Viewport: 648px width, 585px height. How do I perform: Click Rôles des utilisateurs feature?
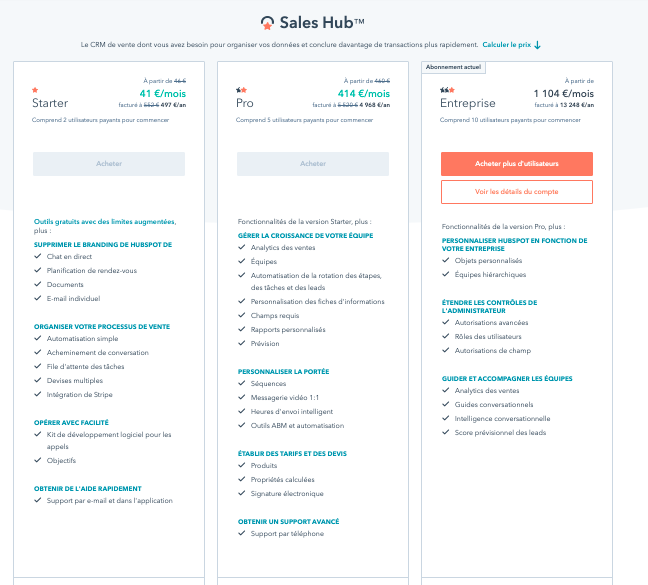488,337
